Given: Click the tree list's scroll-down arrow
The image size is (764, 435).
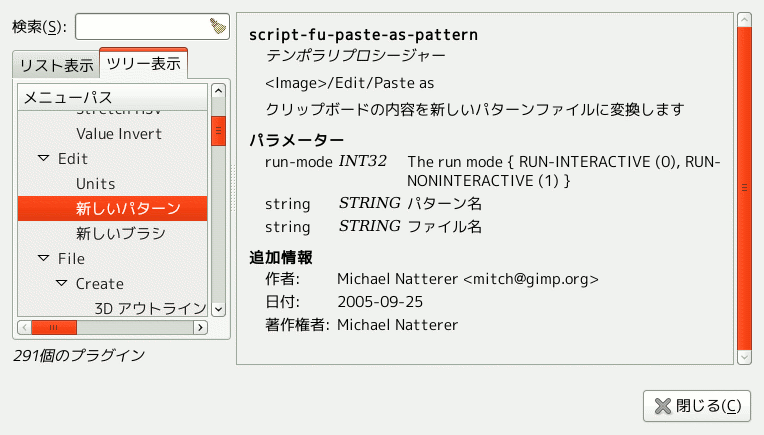Looking at the screenshot, I should point(218,306).
